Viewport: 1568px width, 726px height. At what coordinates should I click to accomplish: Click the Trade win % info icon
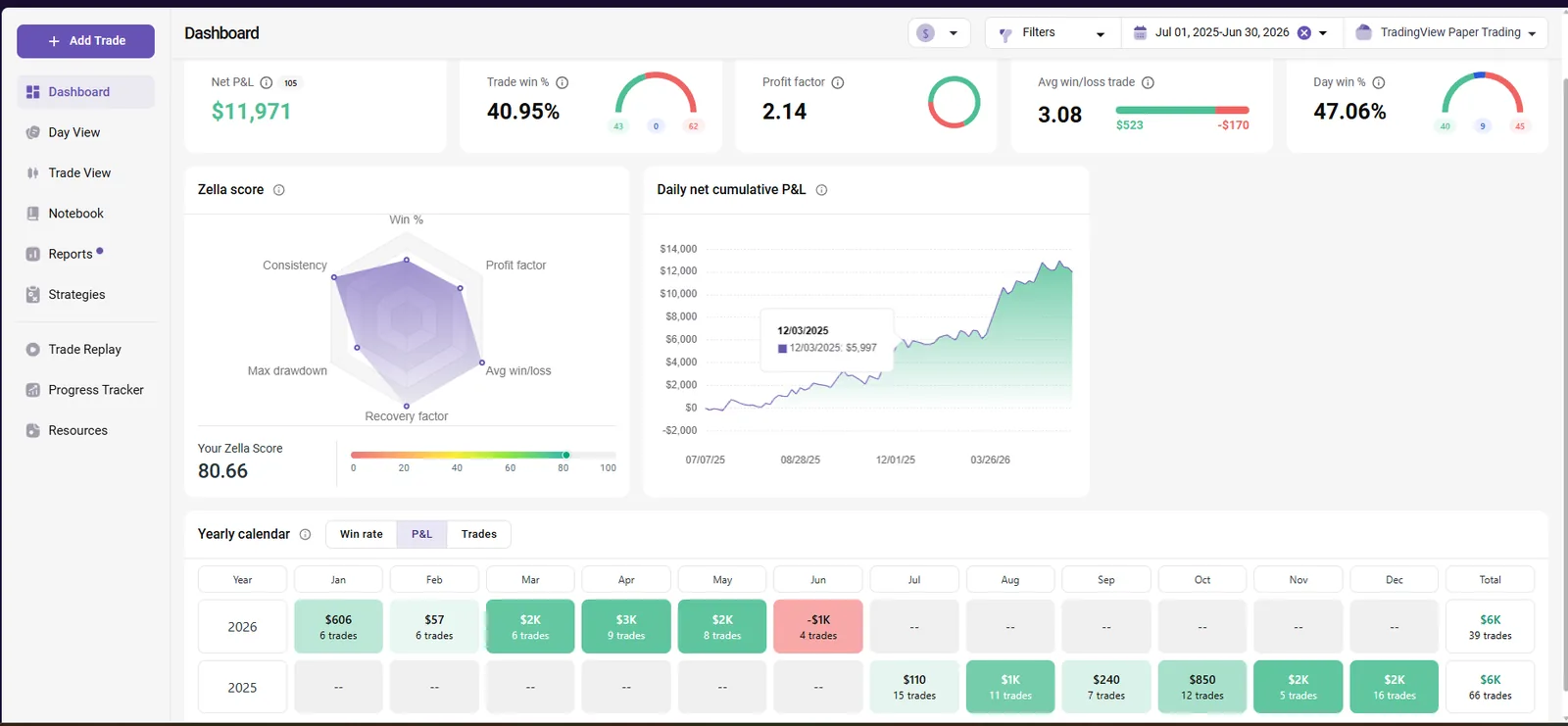tap(563, 82)
